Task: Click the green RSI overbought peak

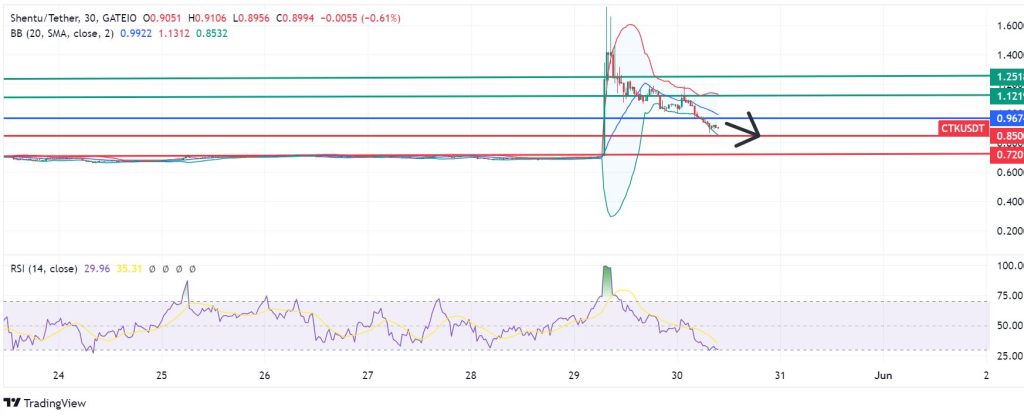Action: [x=606, y=280]
